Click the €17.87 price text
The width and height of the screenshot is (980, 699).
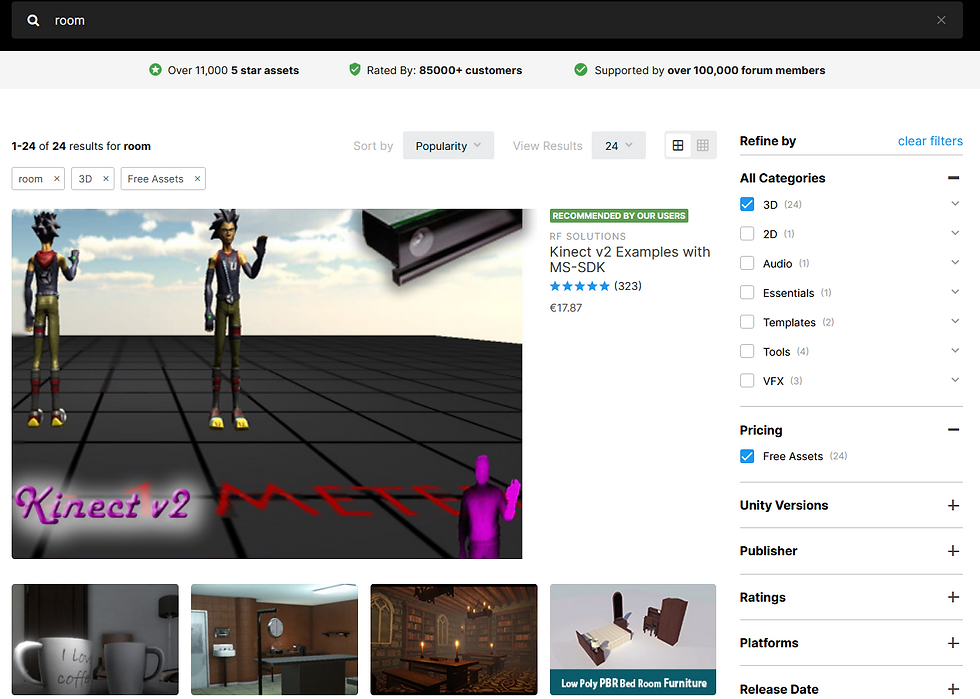pos(566,308)
